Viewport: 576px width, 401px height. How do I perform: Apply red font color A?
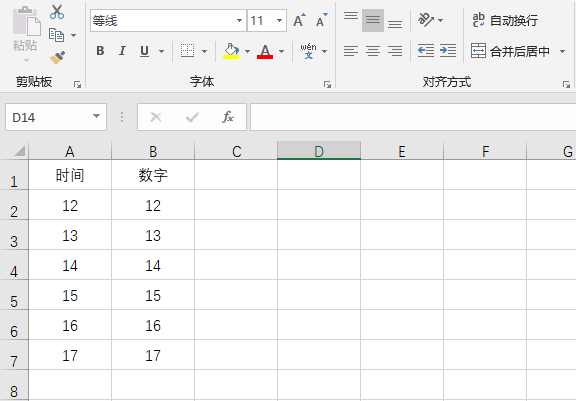[265, 51]
